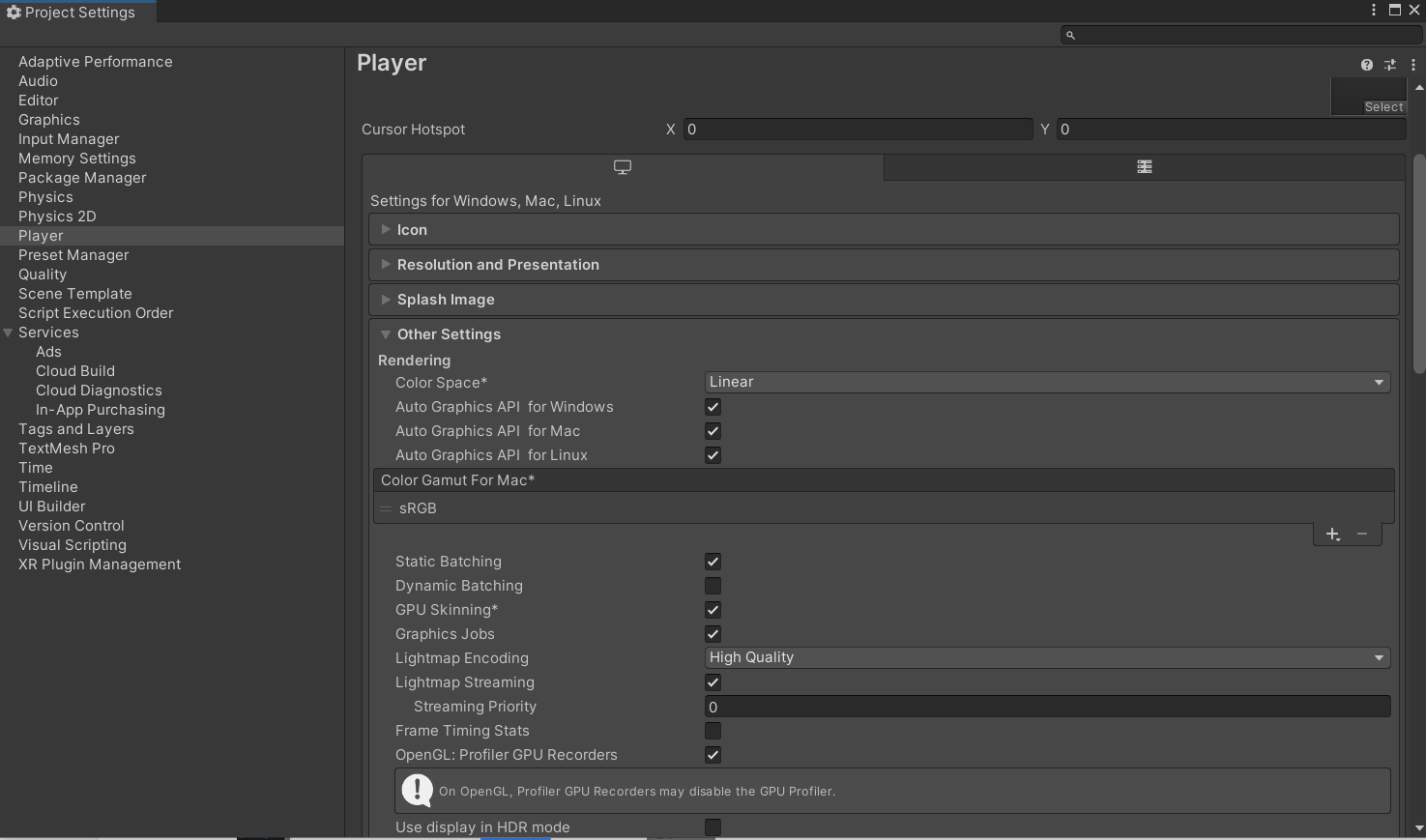The image size is (1426, 840).
Task: Add a color gamut with plus icon
Action: (1333, 535)
